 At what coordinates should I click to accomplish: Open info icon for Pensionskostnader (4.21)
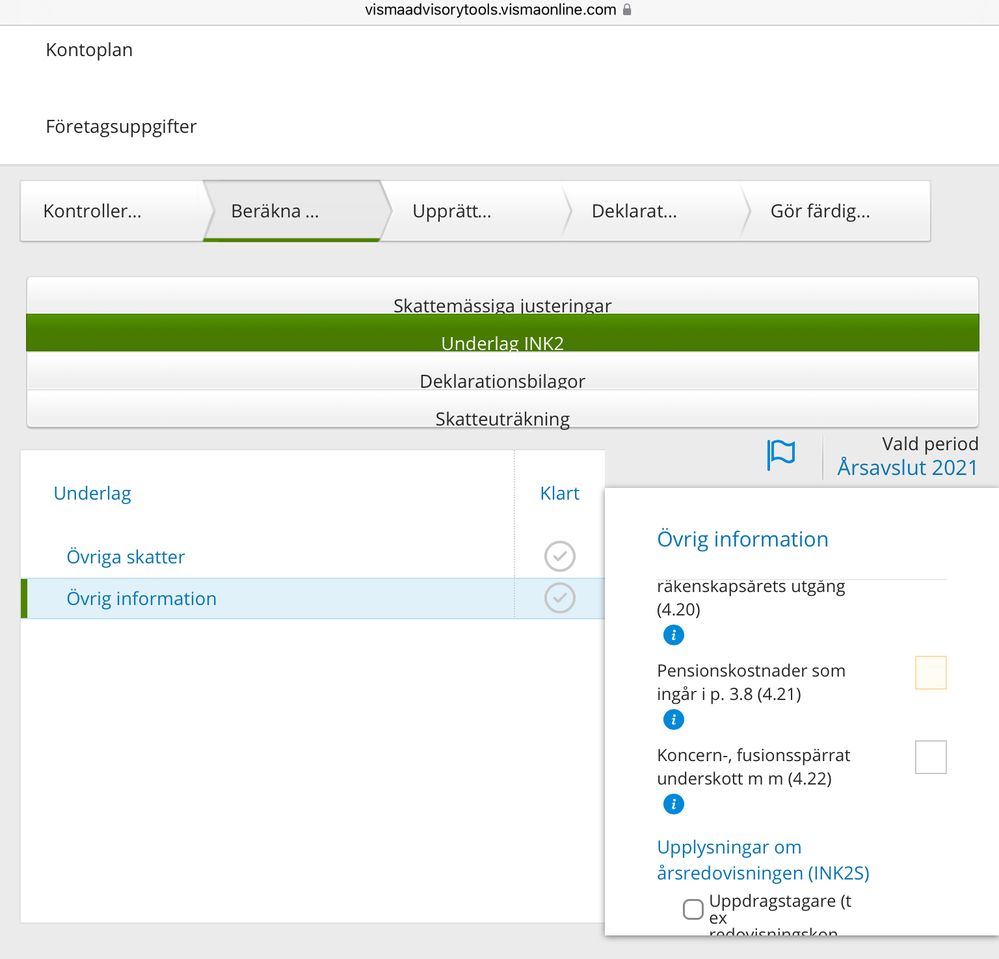(674, 719)
